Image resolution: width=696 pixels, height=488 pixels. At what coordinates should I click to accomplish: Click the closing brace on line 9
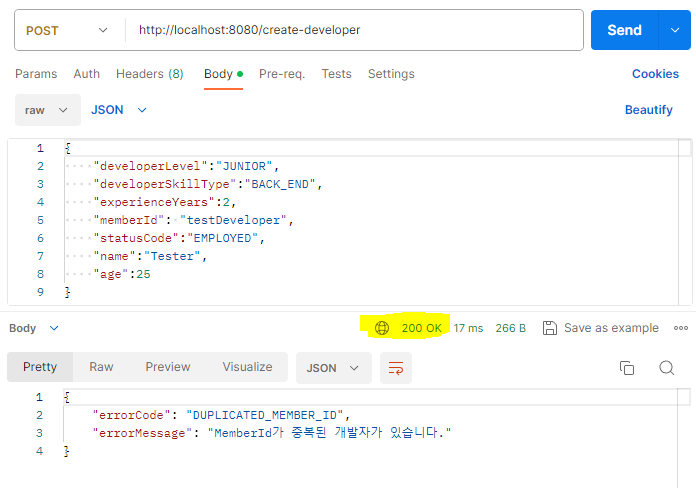click(67, 292)
